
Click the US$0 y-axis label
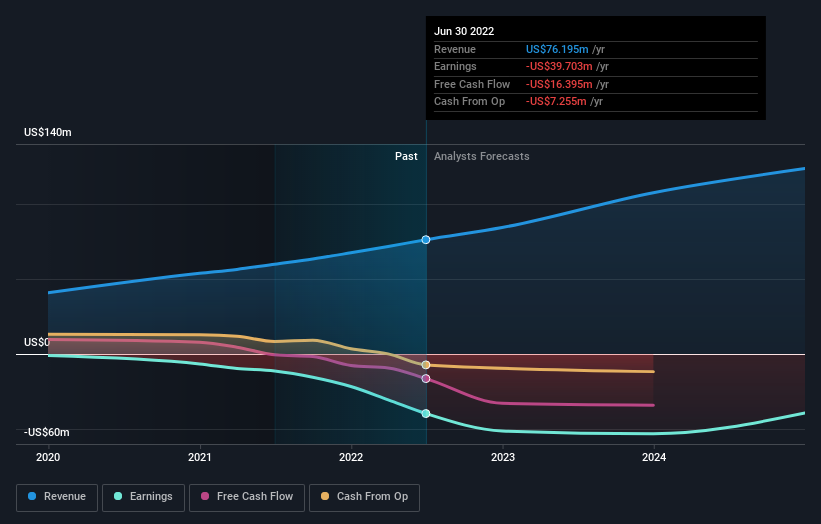tap(37, 342)
